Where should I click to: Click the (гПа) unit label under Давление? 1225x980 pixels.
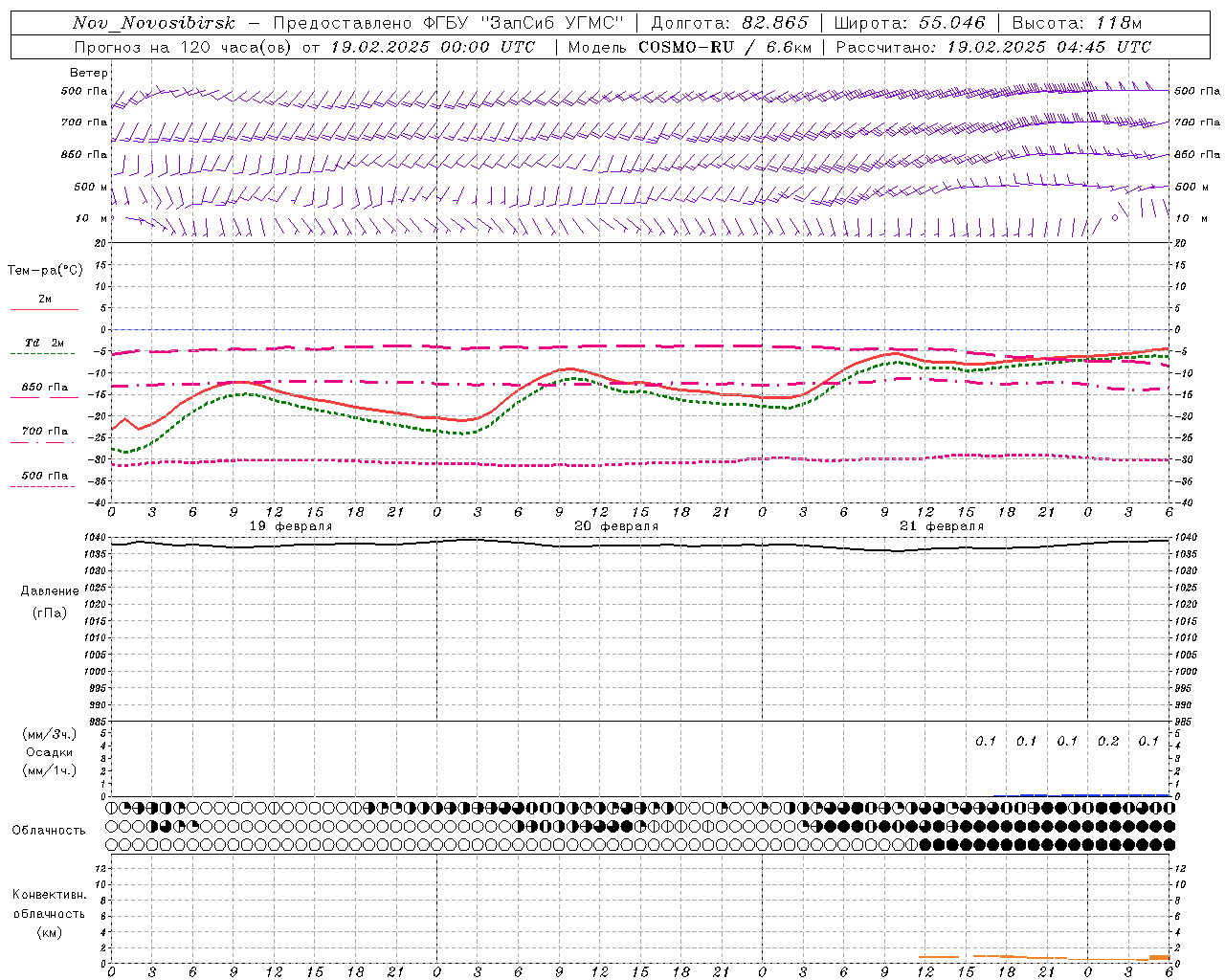(x=50, y=612)
